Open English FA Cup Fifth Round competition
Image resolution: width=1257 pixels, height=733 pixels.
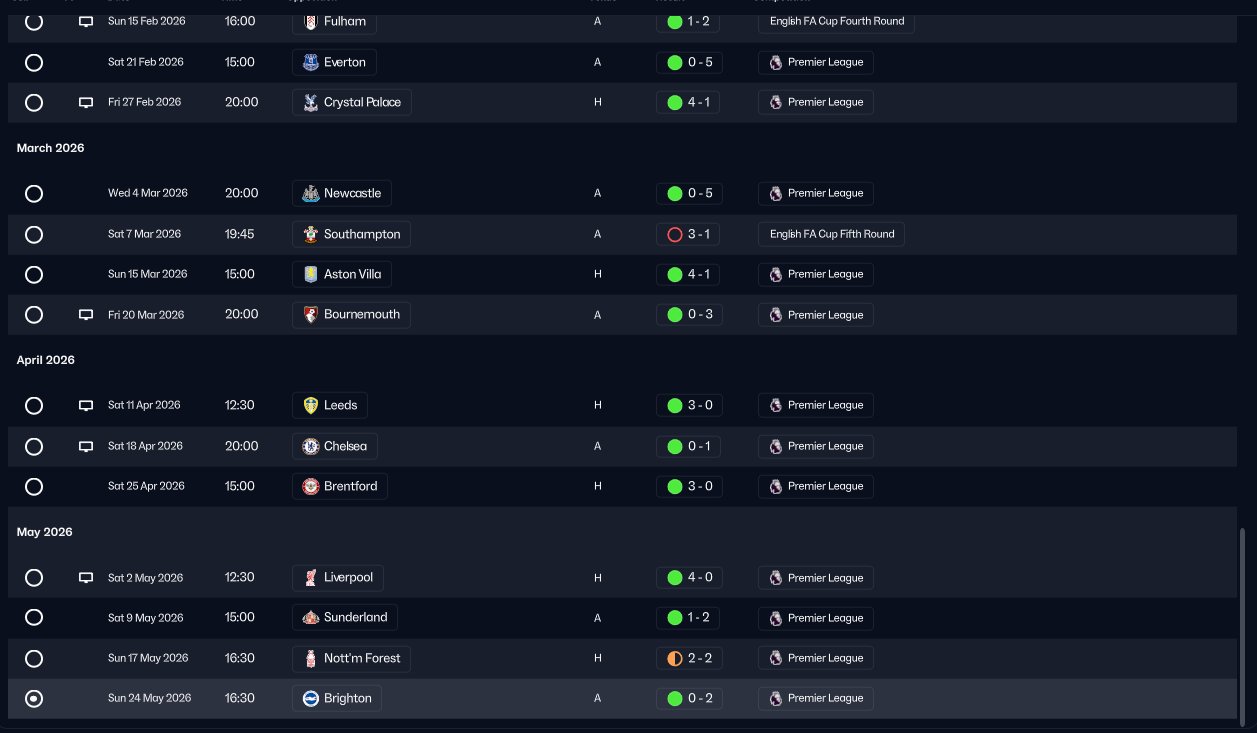[x=832, y=234]
